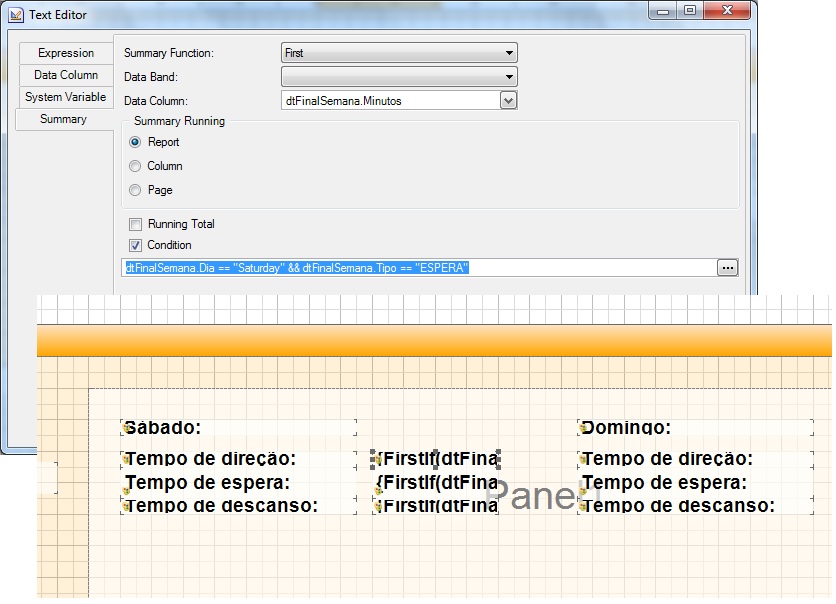This screenshot has width=836, height=604.
Task: Open the empty Data Band dropdown
Action: coord(399,77)
